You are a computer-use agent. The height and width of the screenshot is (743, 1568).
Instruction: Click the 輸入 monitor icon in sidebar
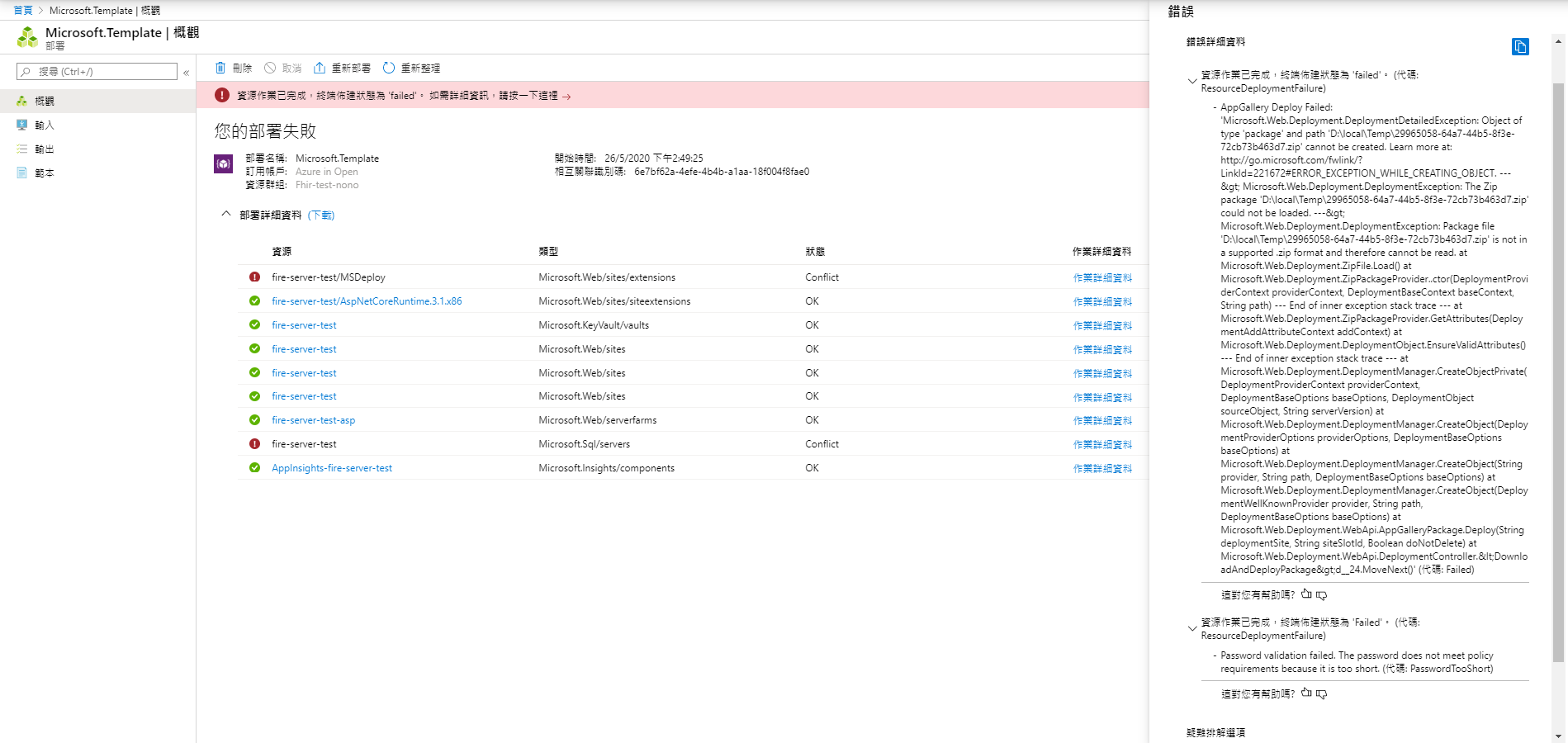22,125
